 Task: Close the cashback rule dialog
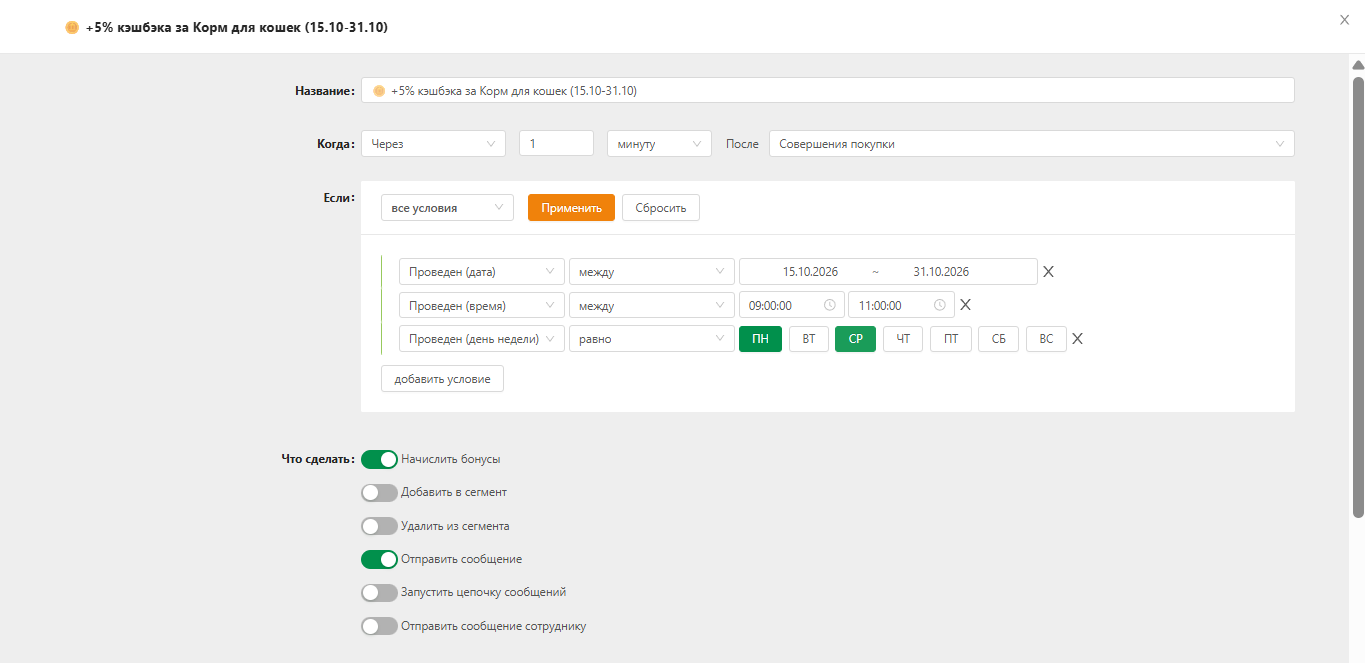click(x=1344, y=19)
